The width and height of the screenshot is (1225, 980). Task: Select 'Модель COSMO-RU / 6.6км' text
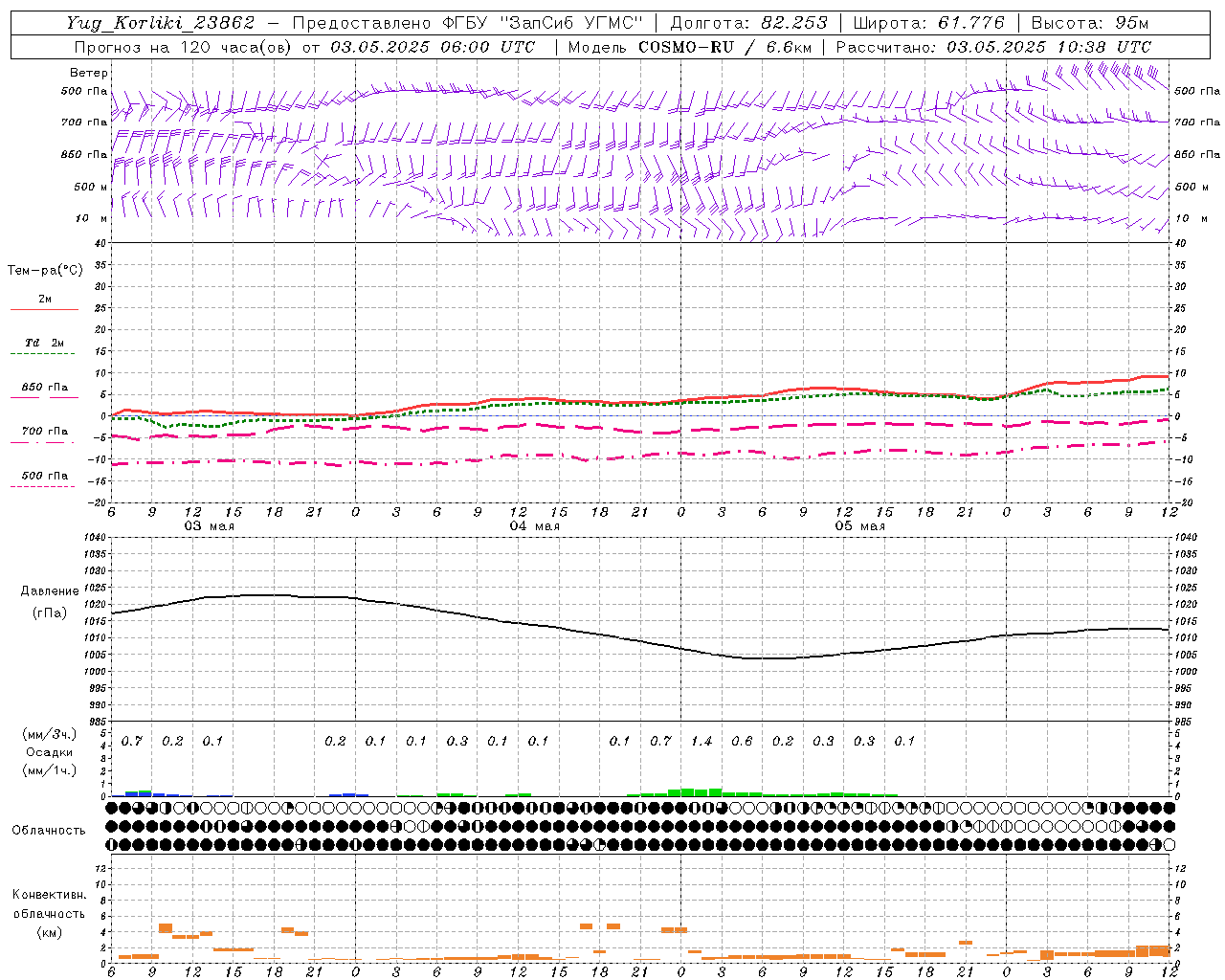[690, 47]
